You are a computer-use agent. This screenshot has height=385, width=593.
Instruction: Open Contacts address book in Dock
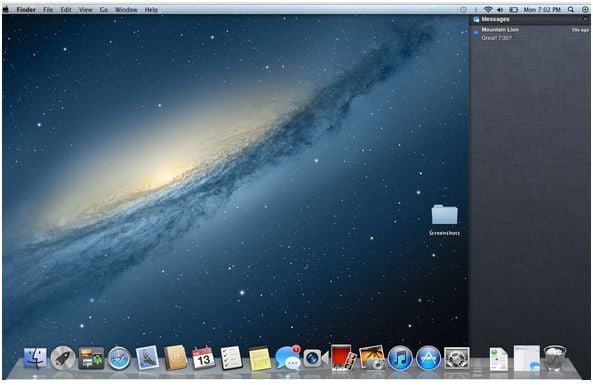tap(175, 357)
